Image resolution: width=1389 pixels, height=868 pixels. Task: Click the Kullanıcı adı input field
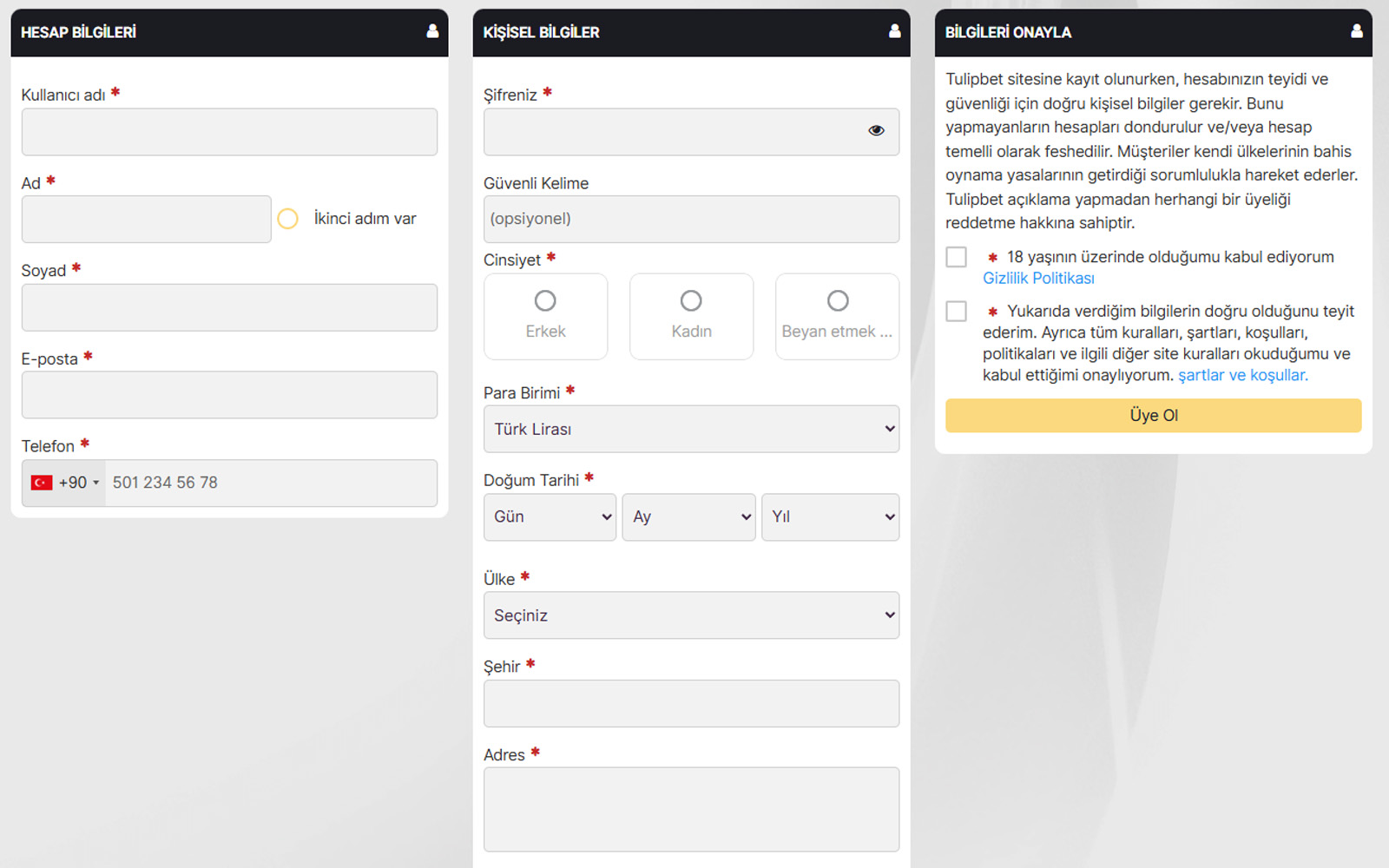point(229,132)
